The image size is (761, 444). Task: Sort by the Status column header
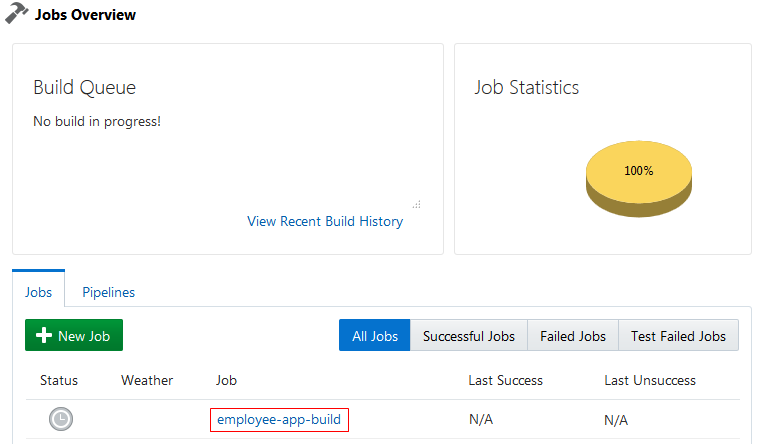(x=59, y=380)
